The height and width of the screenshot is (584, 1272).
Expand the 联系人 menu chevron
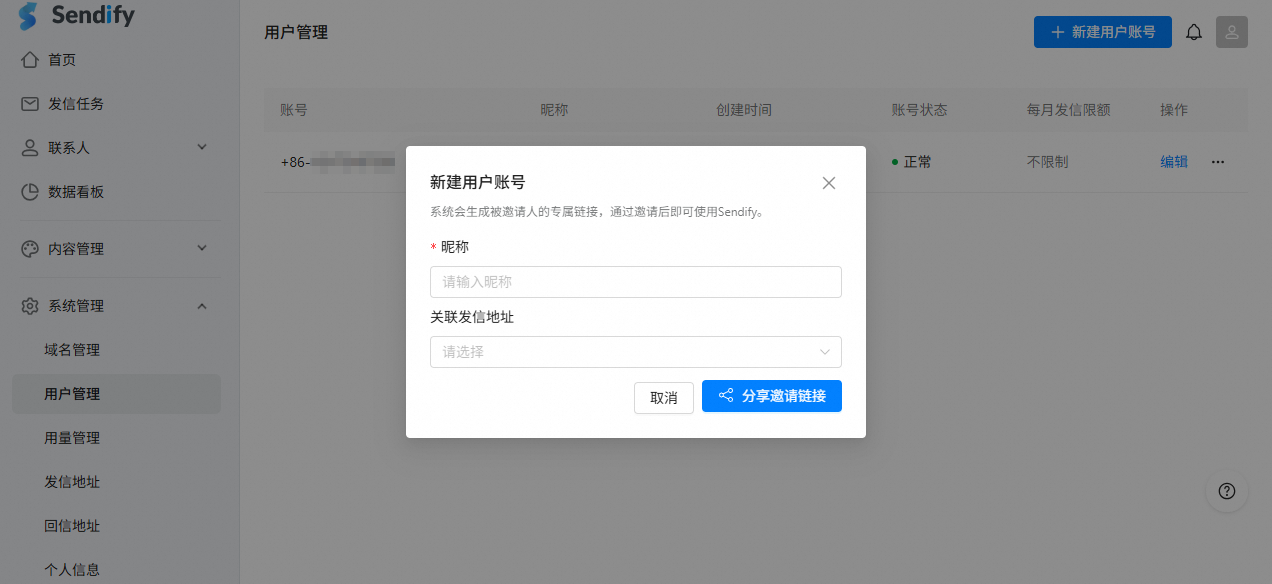click(x=202, y=148)
